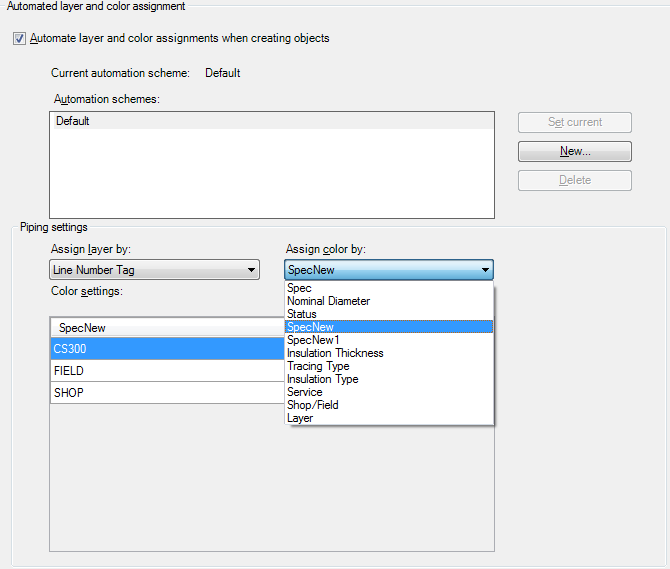Select Default in Automation schemes list
670x569 pixels.
(73, 121)
